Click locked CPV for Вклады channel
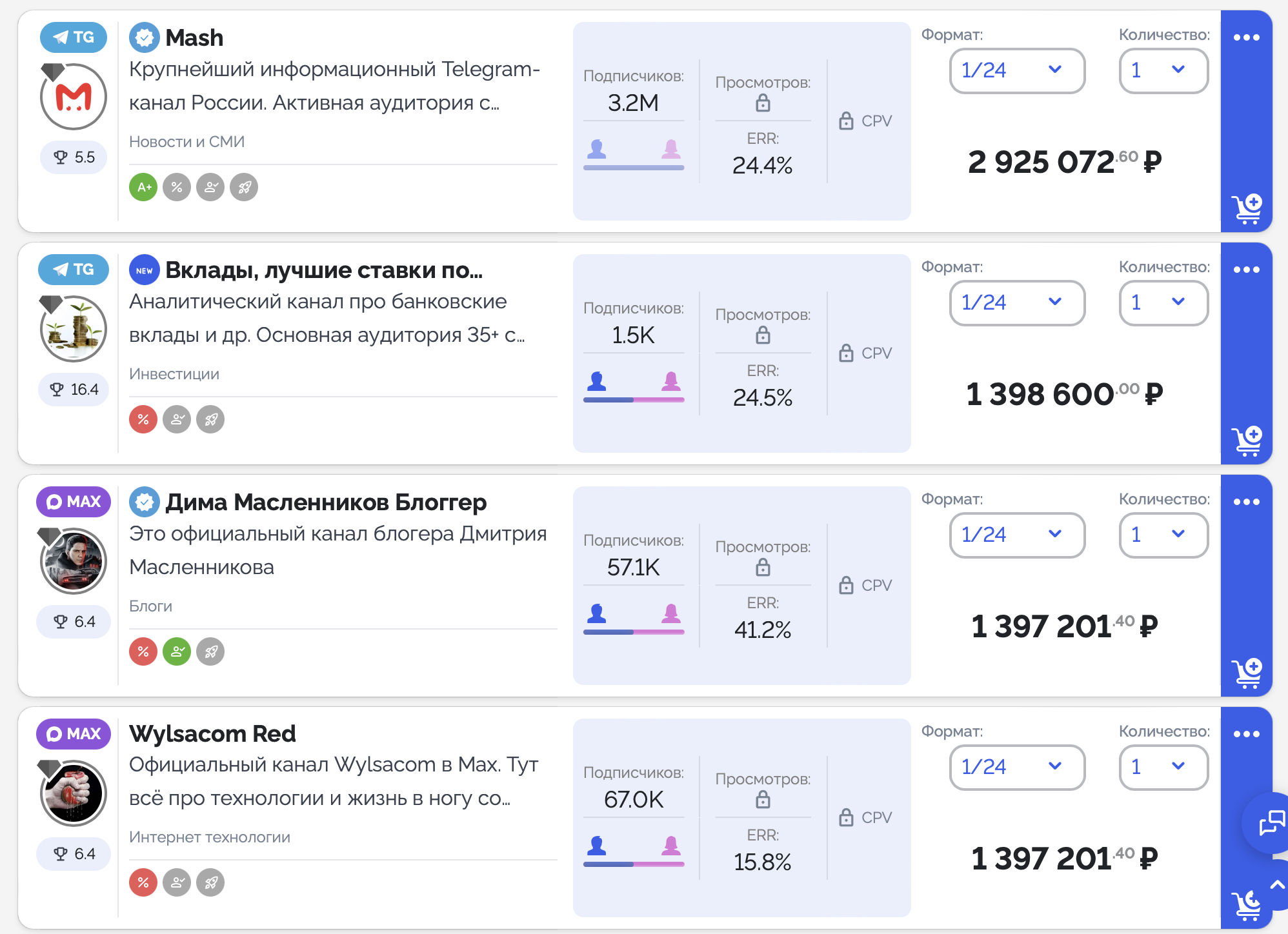Viewport: 1288px width, 934px height. pos(865,353)
